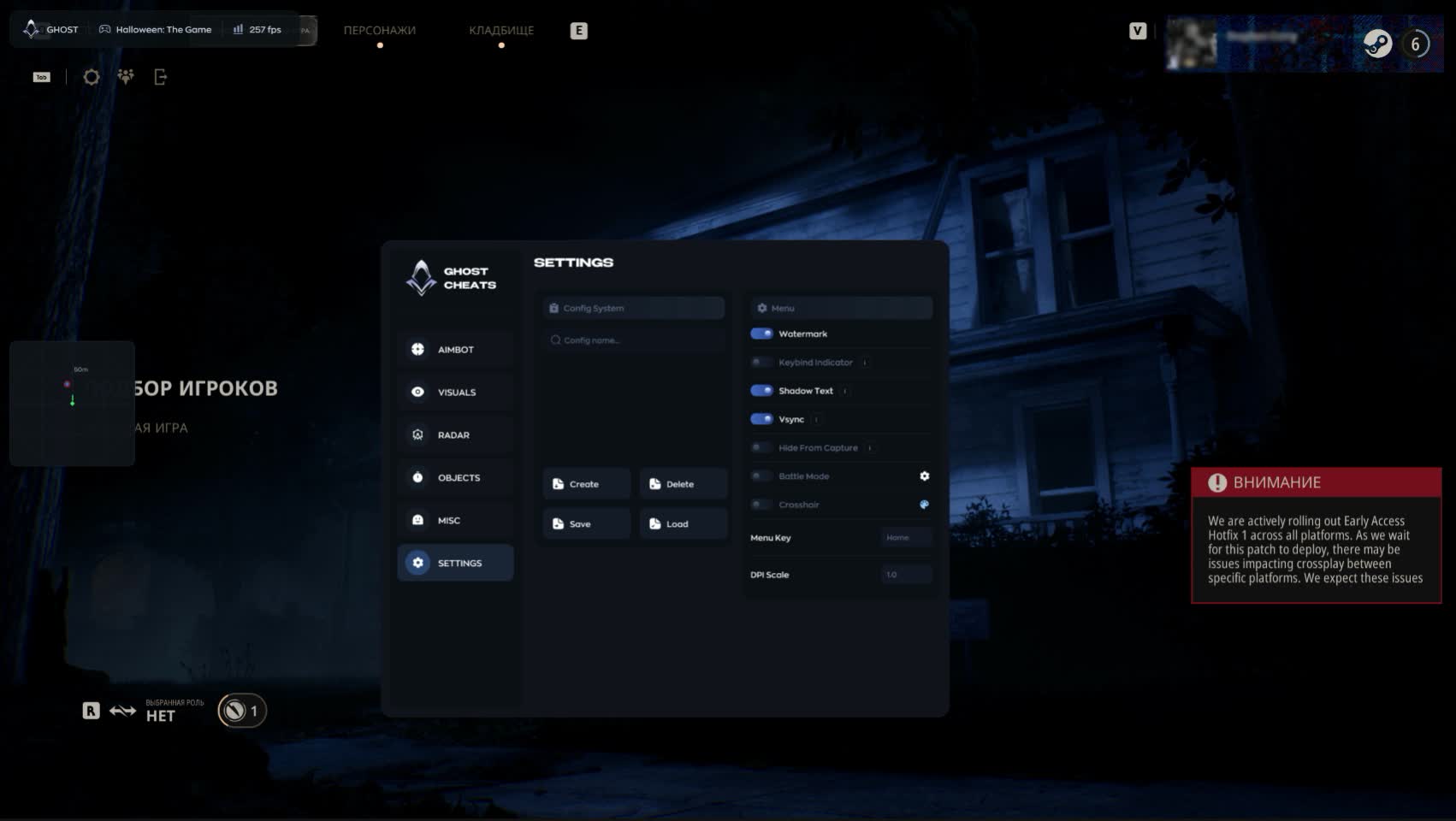Click the E key prompt

point(578,31)
